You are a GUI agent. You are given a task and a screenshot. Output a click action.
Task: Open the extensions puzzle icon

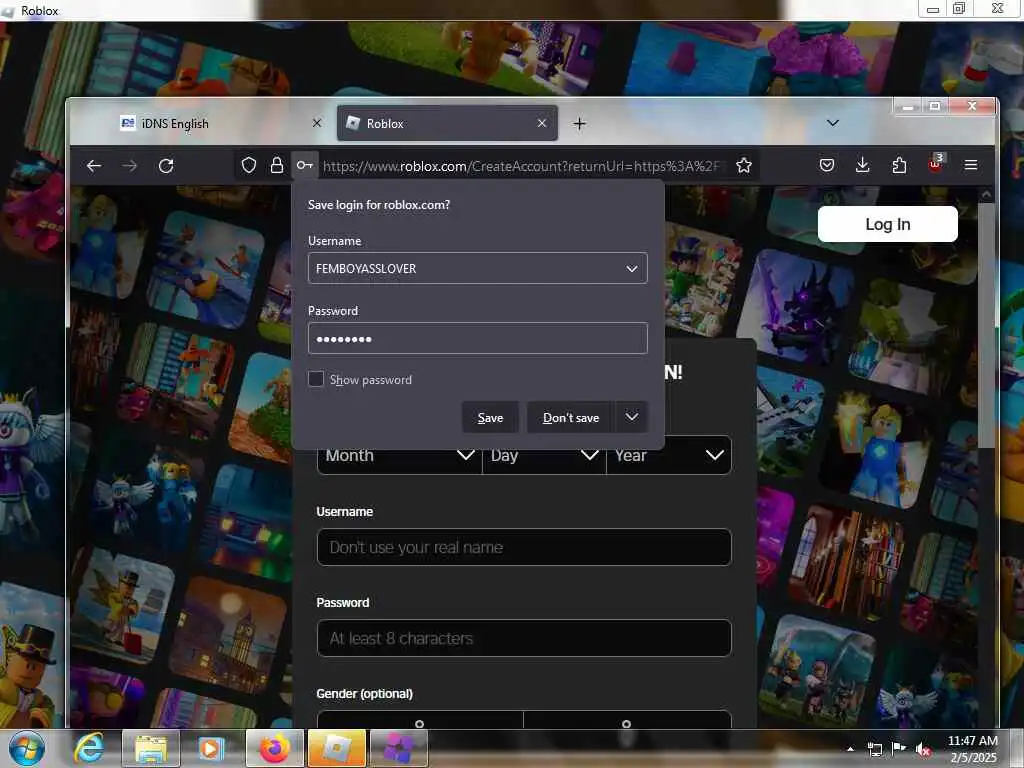[899, 166]
